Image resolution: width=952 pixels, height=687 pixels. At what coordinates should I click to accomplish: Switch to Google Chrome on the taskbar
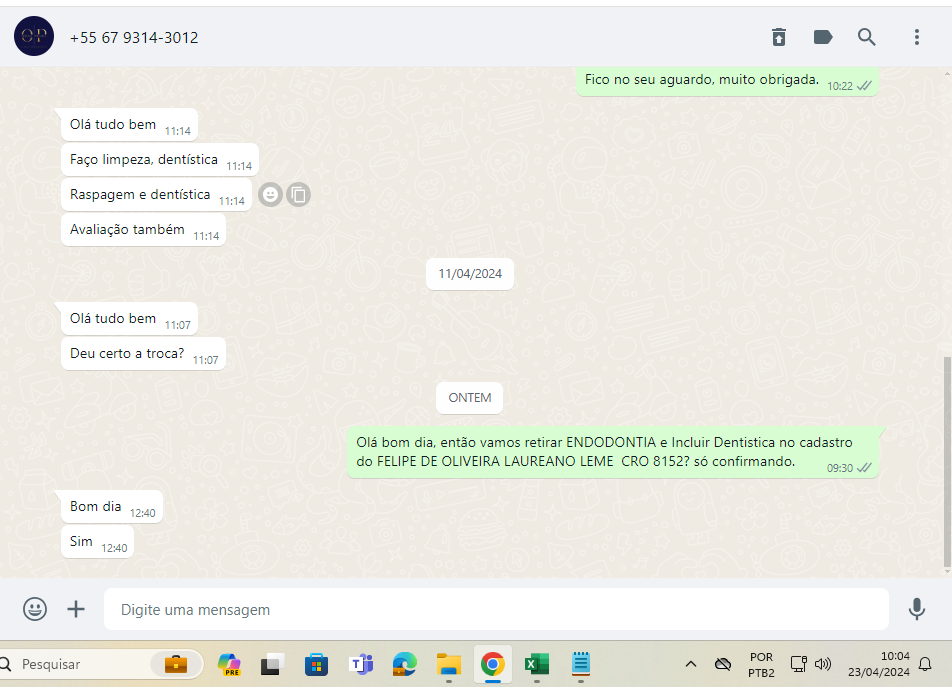[x=492, y=665]
